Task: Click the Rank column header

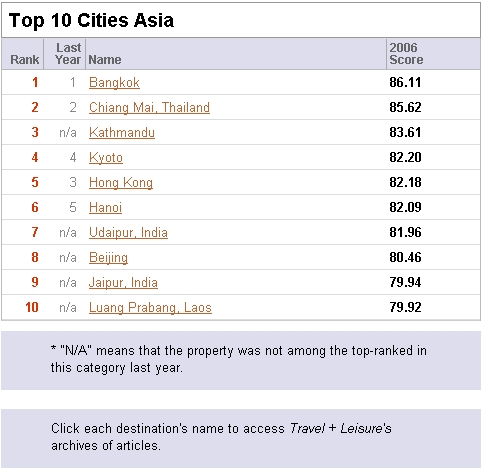Action: pos(25,60)
